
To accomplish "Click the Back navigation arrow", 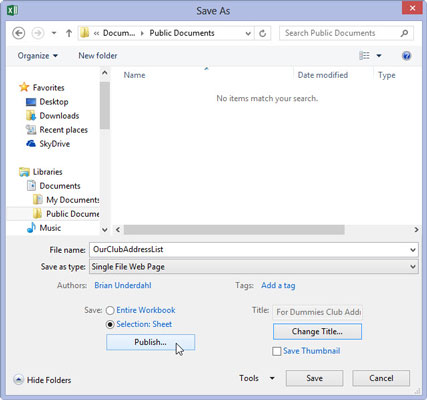I will [x=19, y=33].
